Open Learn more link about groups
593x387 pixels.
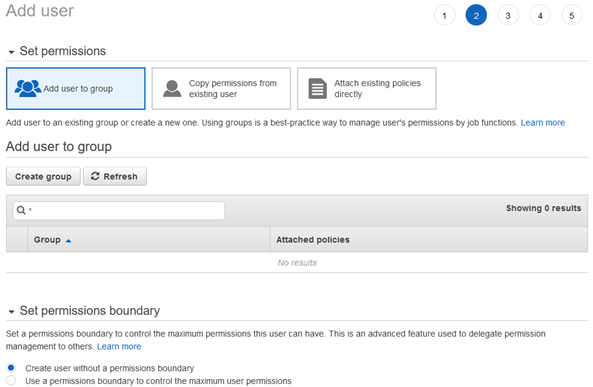pos(543,123)
